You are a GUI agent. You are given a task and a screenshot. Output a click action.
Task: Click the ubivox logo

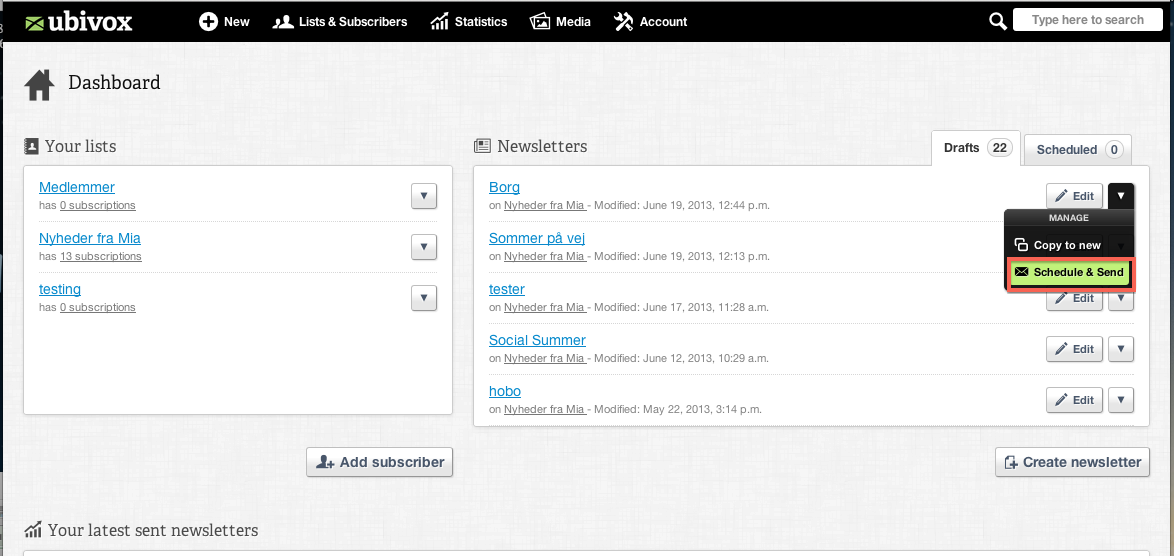coord(78,22)
